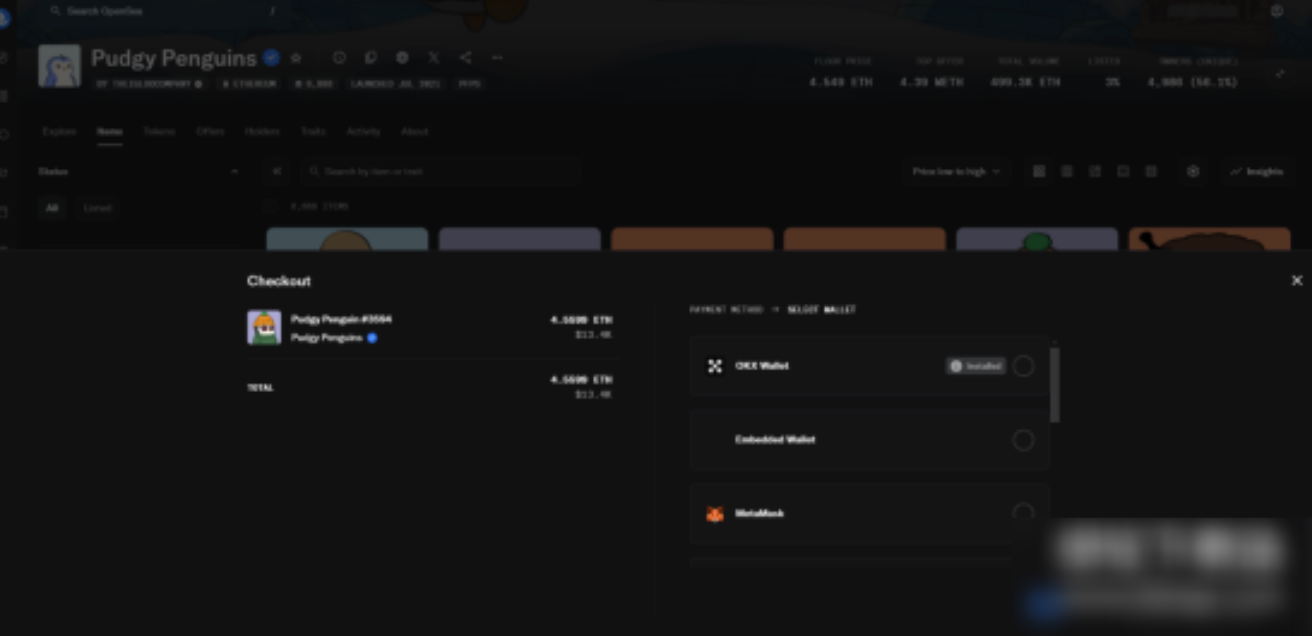The width and height of the screenshot is (1312, 636).
Task: Switch to the Activity tab
Action: [x=363, y=132]
